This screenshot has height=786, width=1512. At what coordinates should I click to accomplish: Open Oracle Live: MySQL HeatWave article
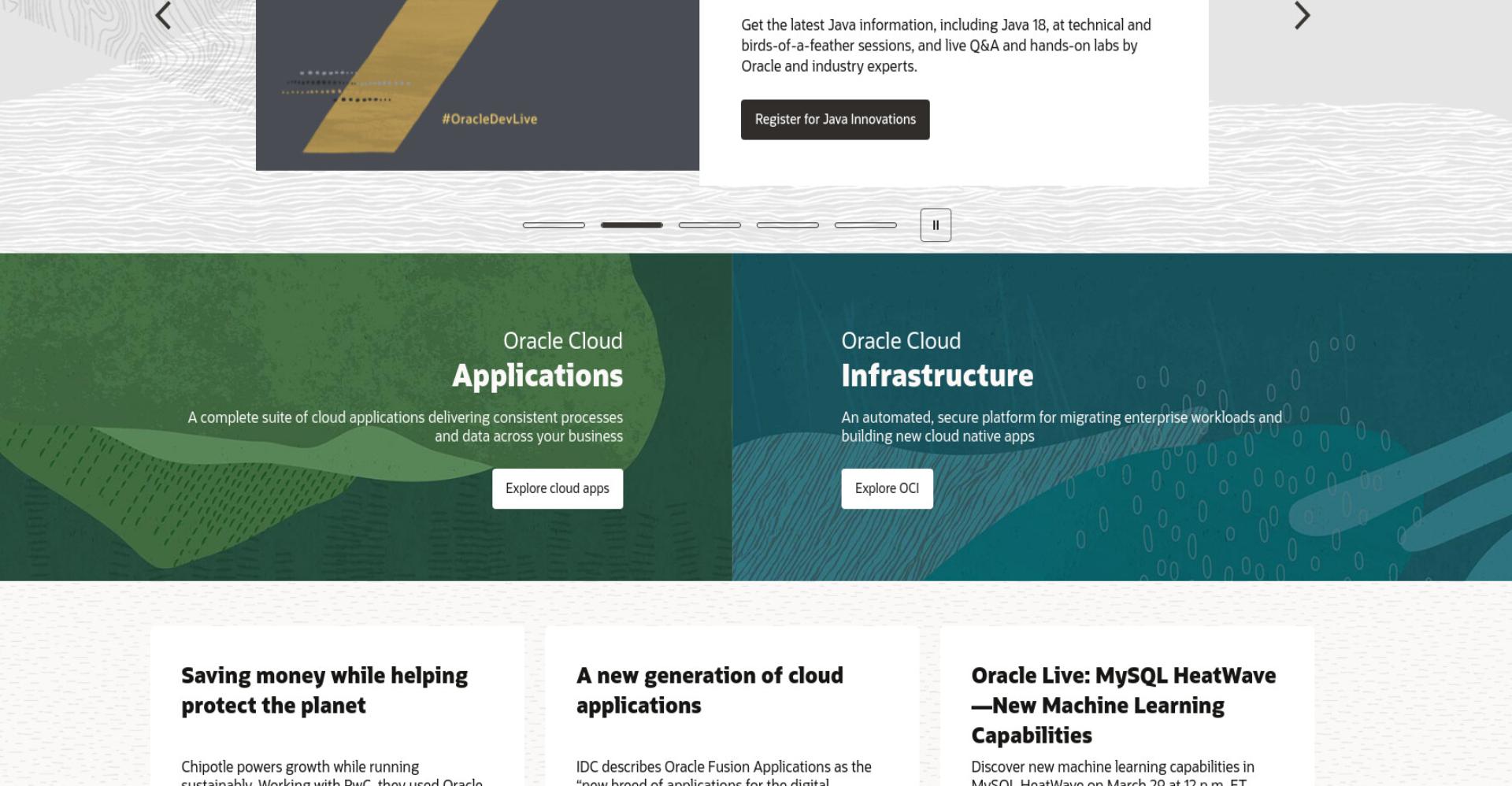1124,706
